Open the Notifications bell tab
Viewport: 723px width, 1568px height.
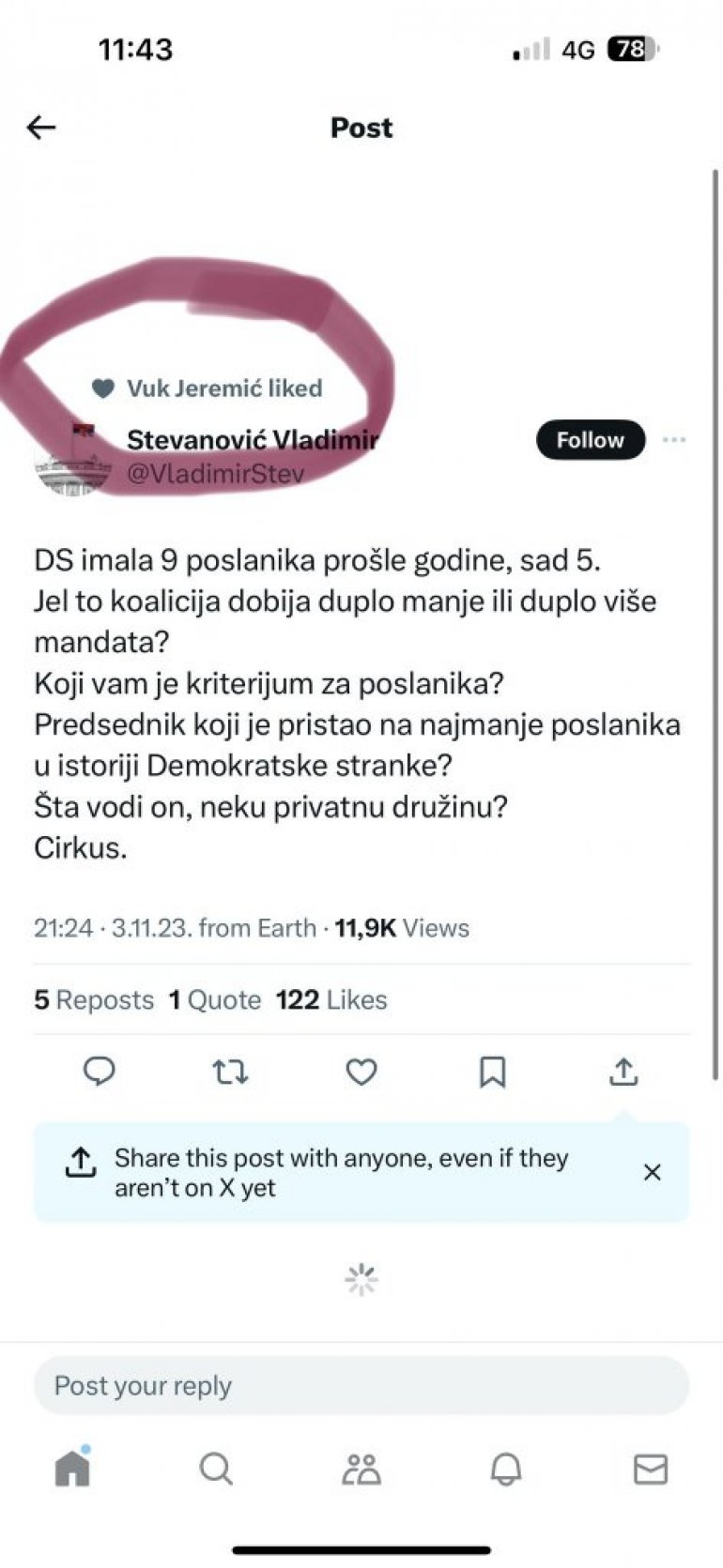click(x=506, y=1469)
